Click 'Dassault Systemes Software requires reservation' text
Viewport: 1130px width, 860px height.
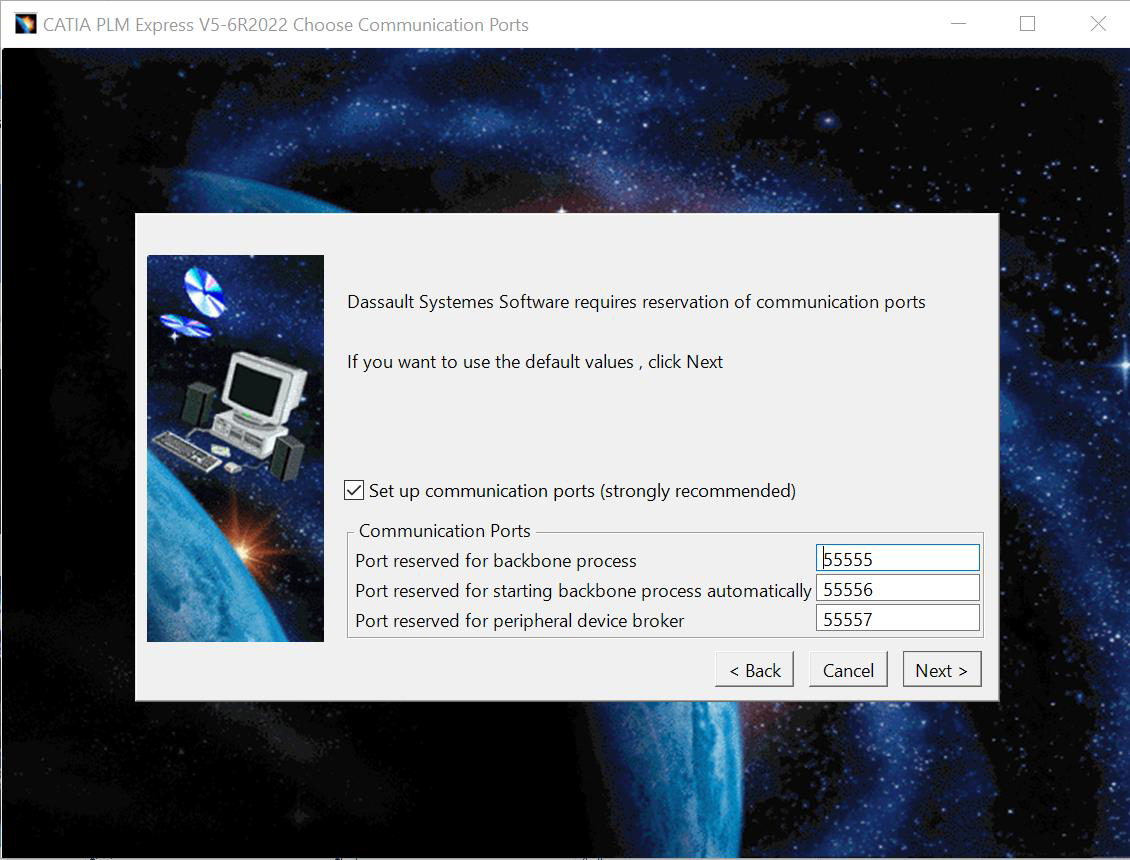pyautogui.click(x=636, y=302)
